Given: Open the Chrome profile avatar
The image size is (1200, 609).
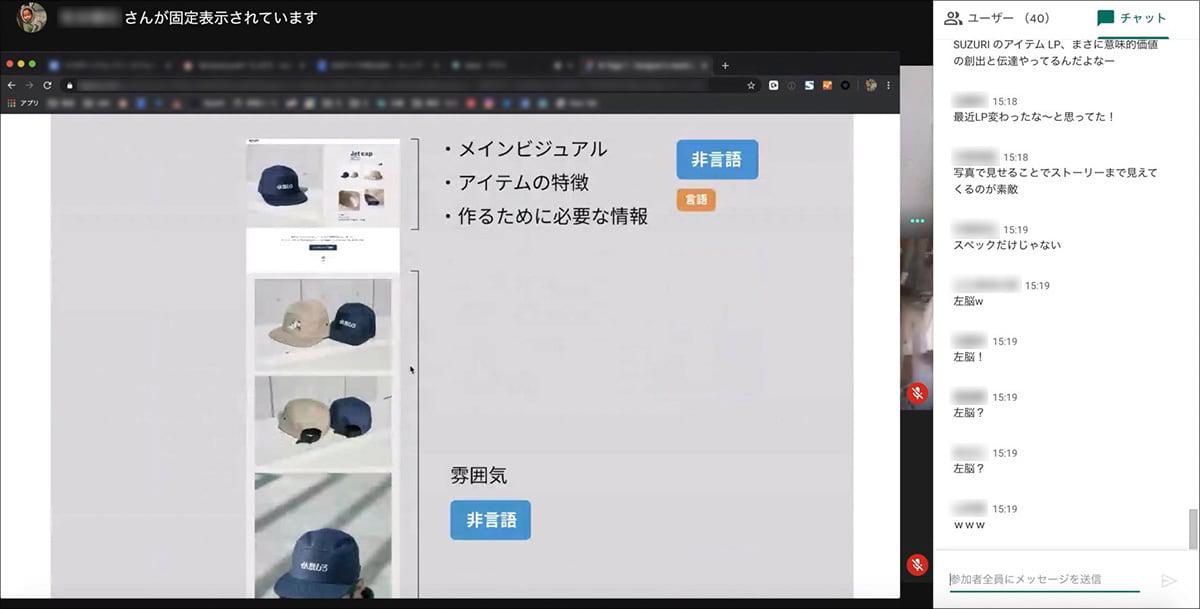Looking at the screenshot, I should pos(870,86).
